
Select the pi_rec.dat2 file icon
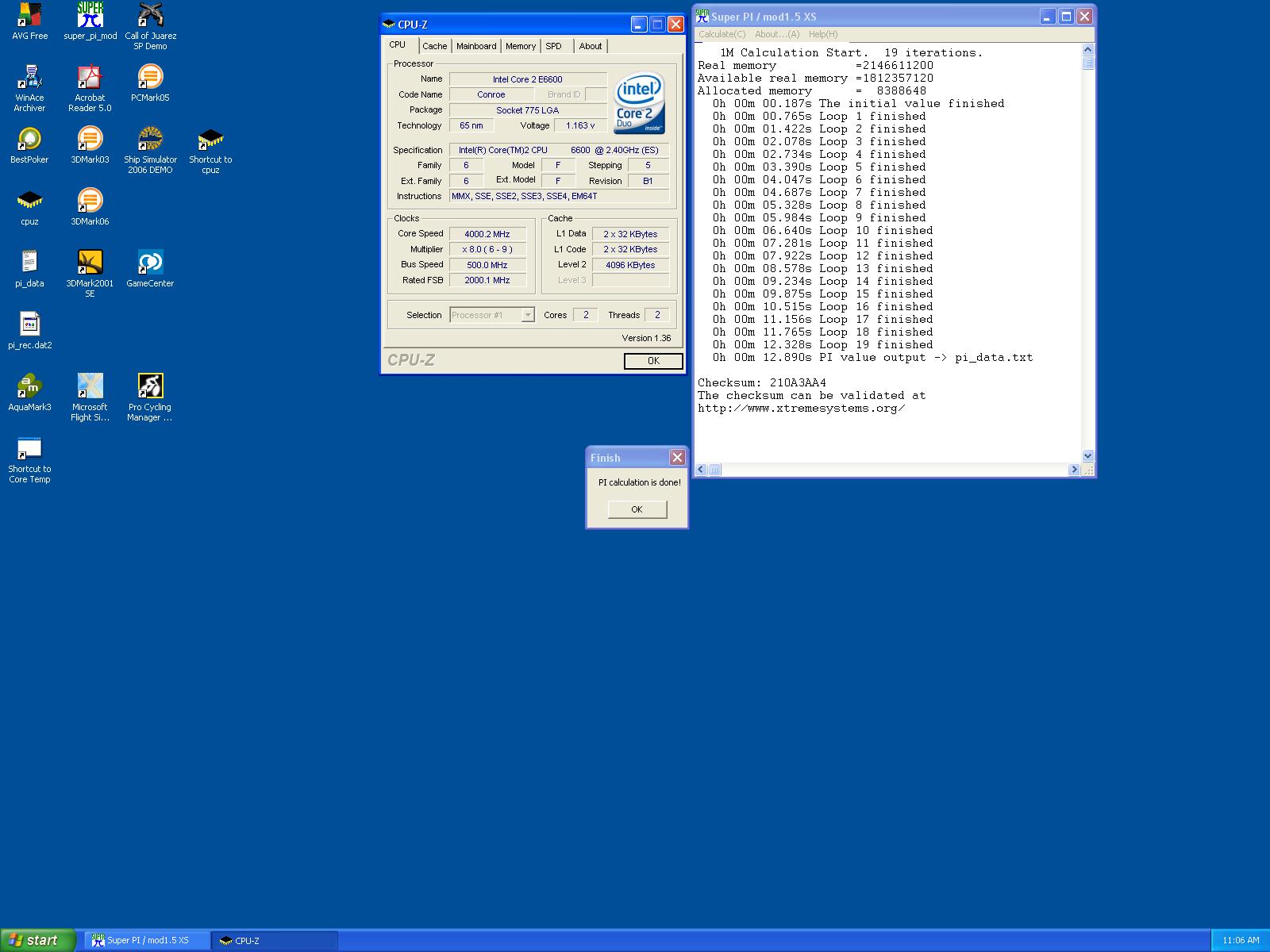[29, 331]
